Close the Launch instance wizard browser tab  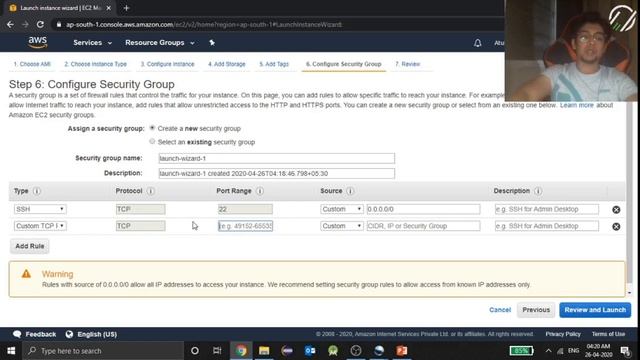pyautogui.click(x=109, y=8)
